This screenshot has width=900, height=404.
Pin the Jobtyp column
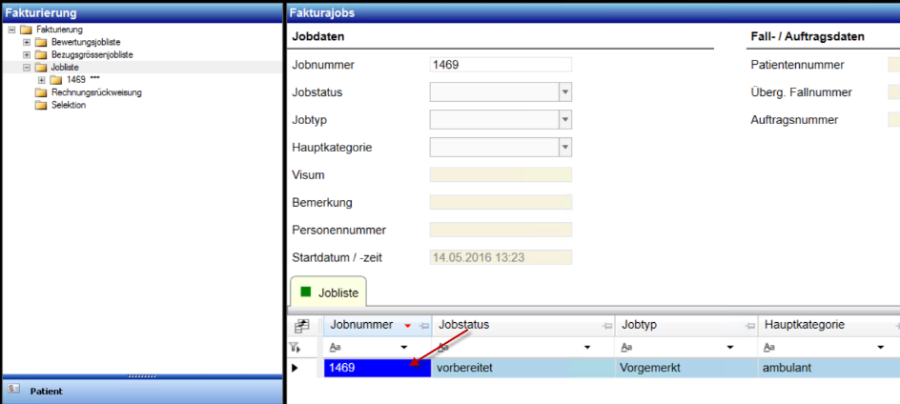click(x=750, y=326)
